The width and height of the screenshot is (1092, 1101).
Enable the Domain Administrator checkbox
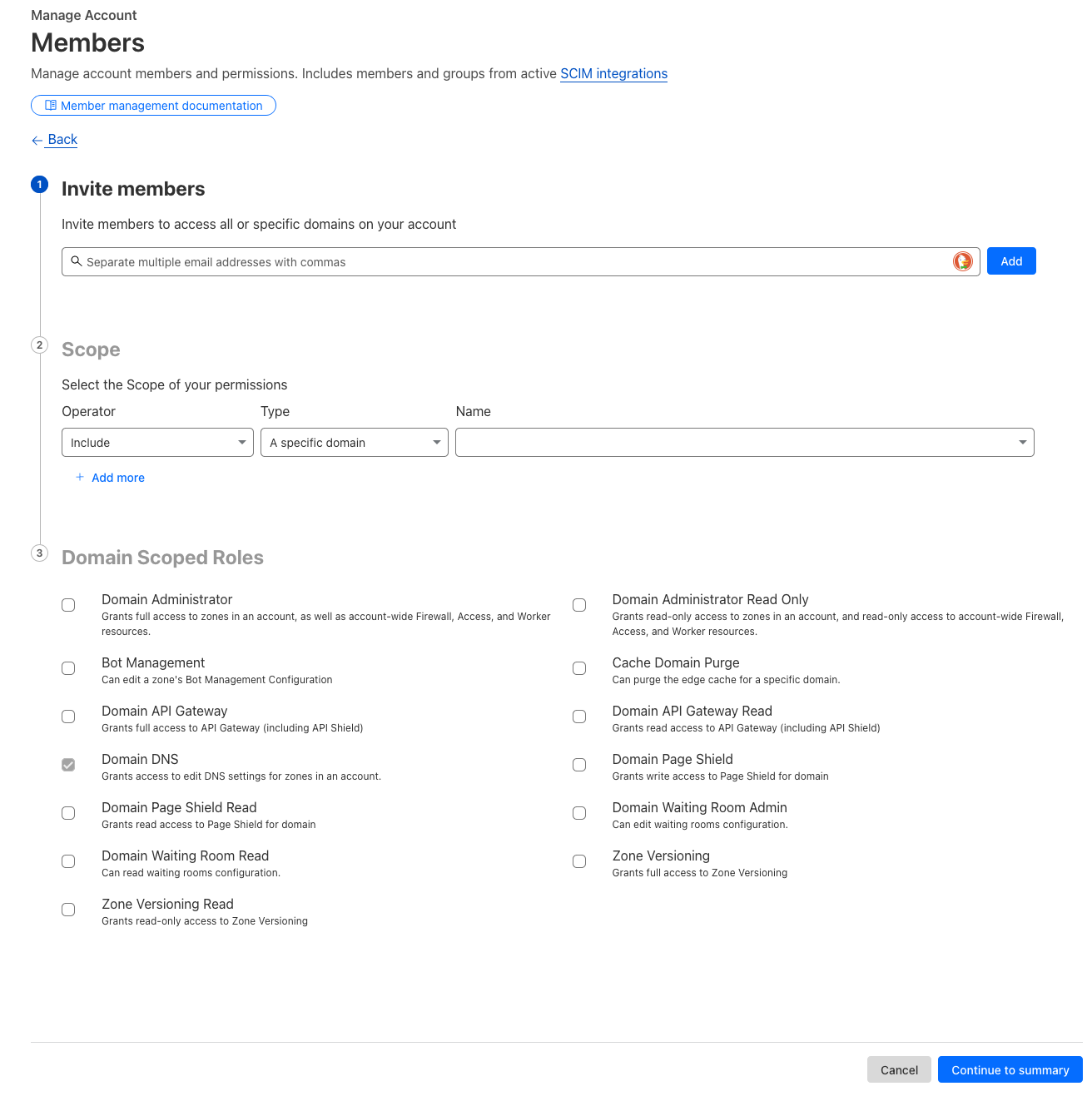(x=68, y=605)
